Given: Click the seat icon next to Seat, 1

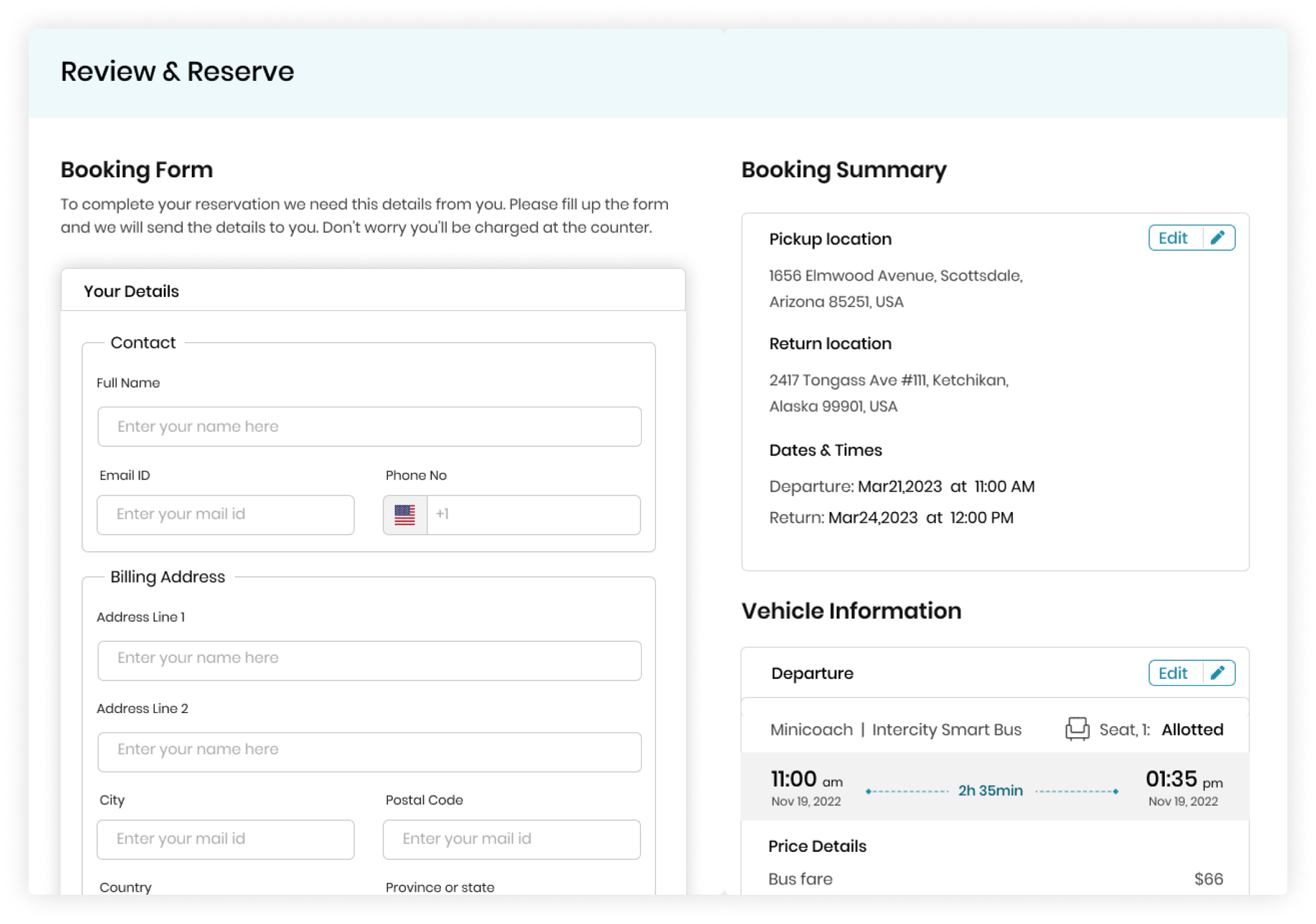Looking at the screenshot, I should [1077, 729].
